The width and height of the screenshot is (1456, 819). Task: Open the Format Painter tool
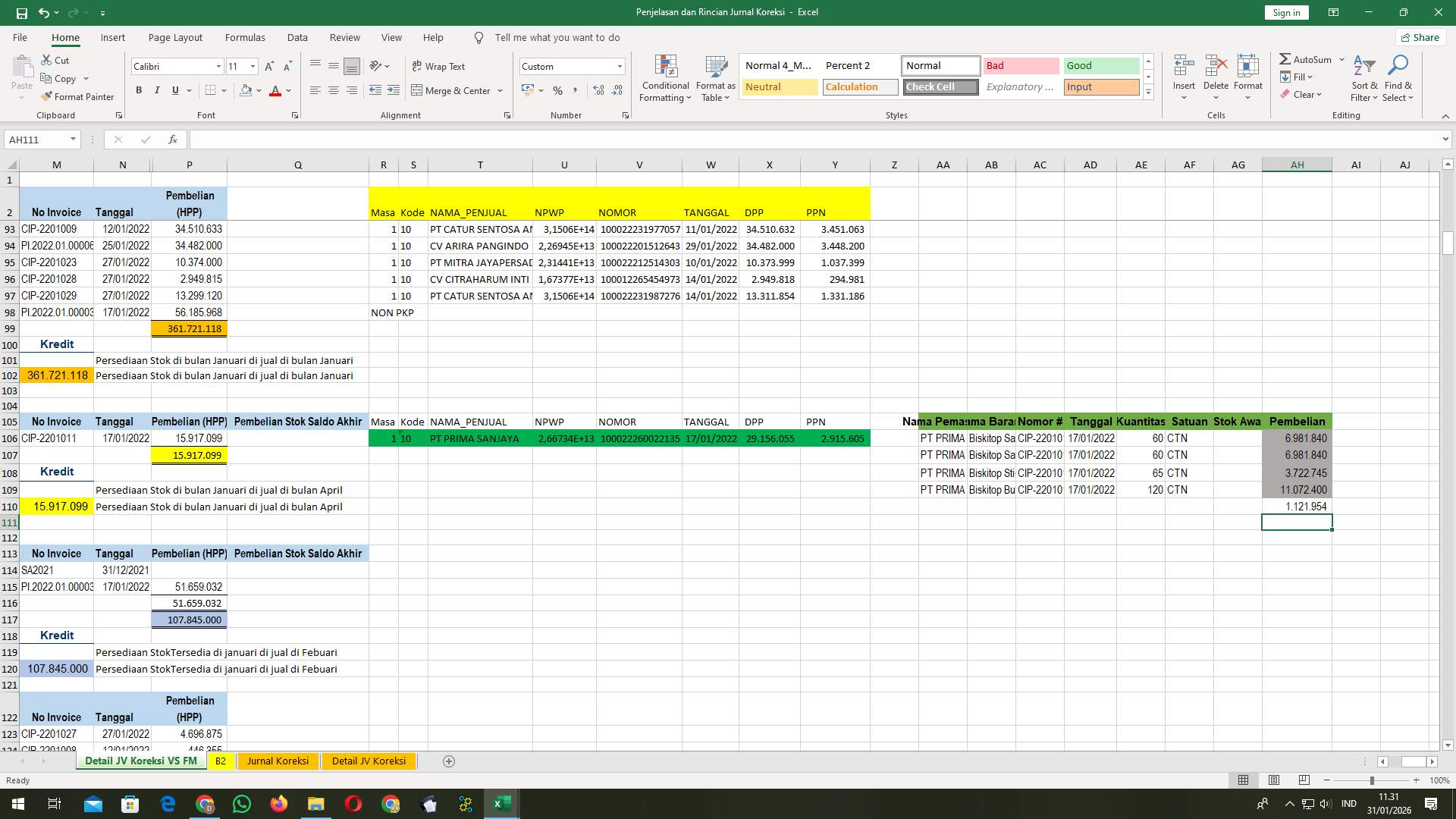pyautogui.click(x=78, y=97)
